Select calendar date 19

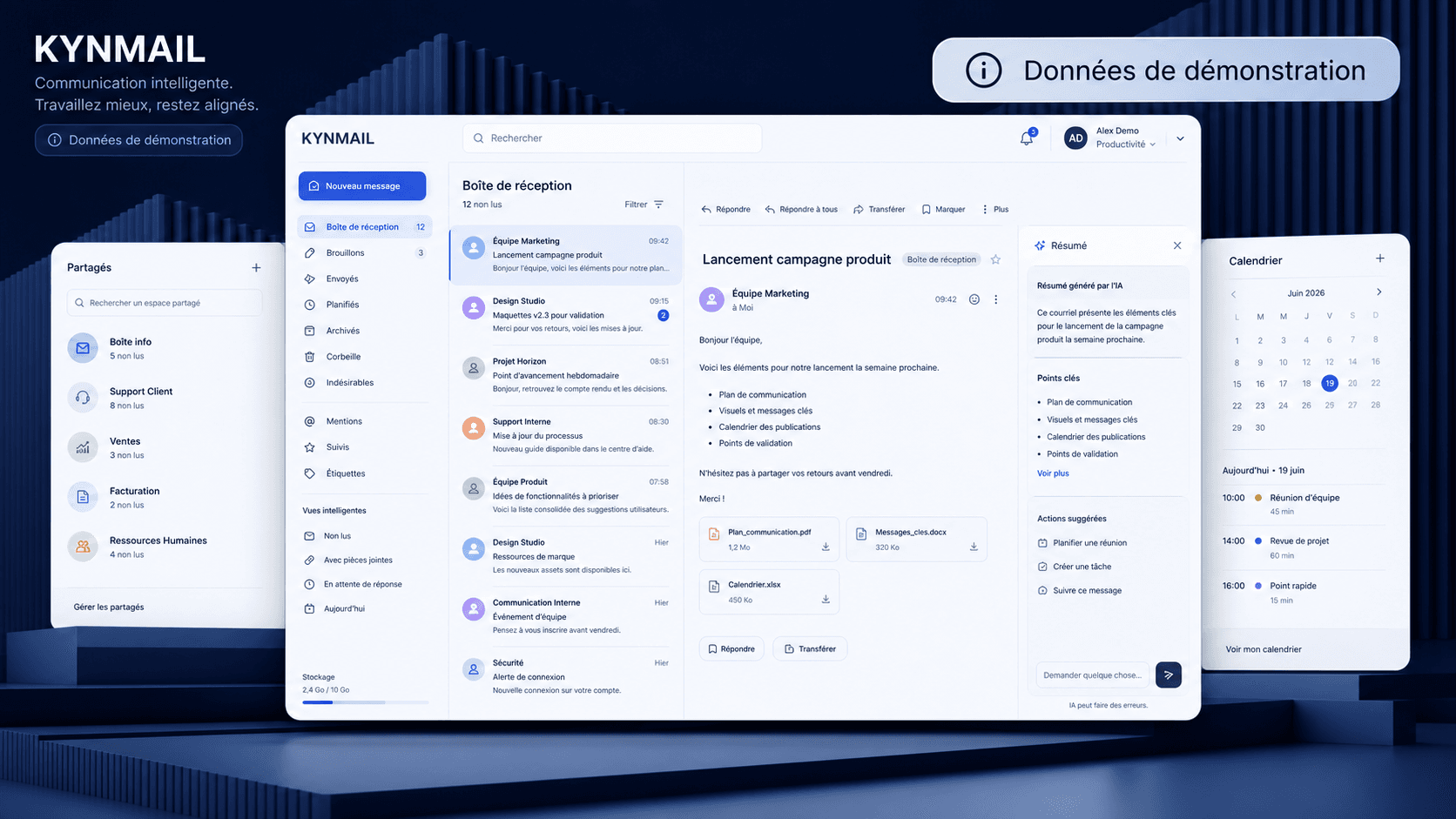coord(1329,383)
